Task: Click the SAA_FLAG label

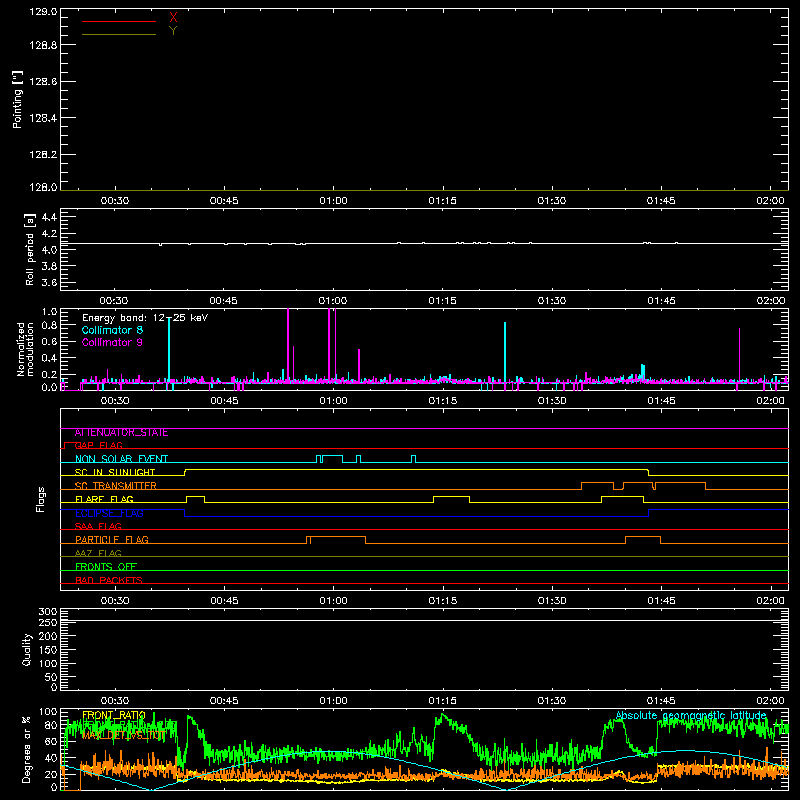Action: [x=98, y=527]
